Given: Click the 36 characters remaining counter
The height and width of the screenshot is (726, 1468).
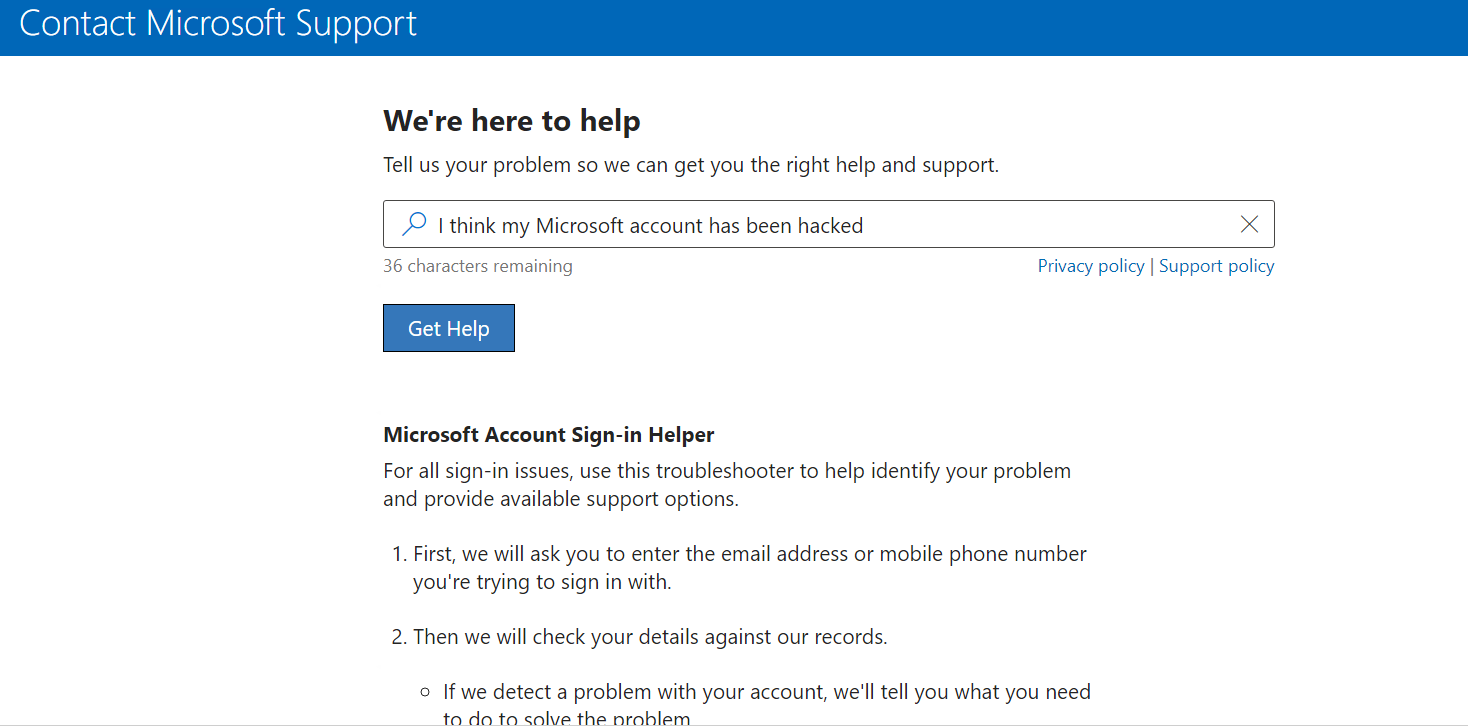Looking at the screenshot, I should pyautogui.click(x=478, y=266).
